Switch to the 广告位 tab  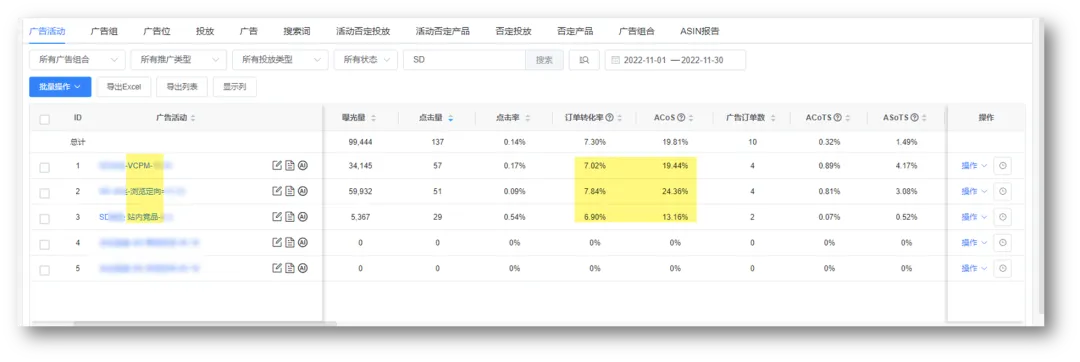click(x=157, y=31)
